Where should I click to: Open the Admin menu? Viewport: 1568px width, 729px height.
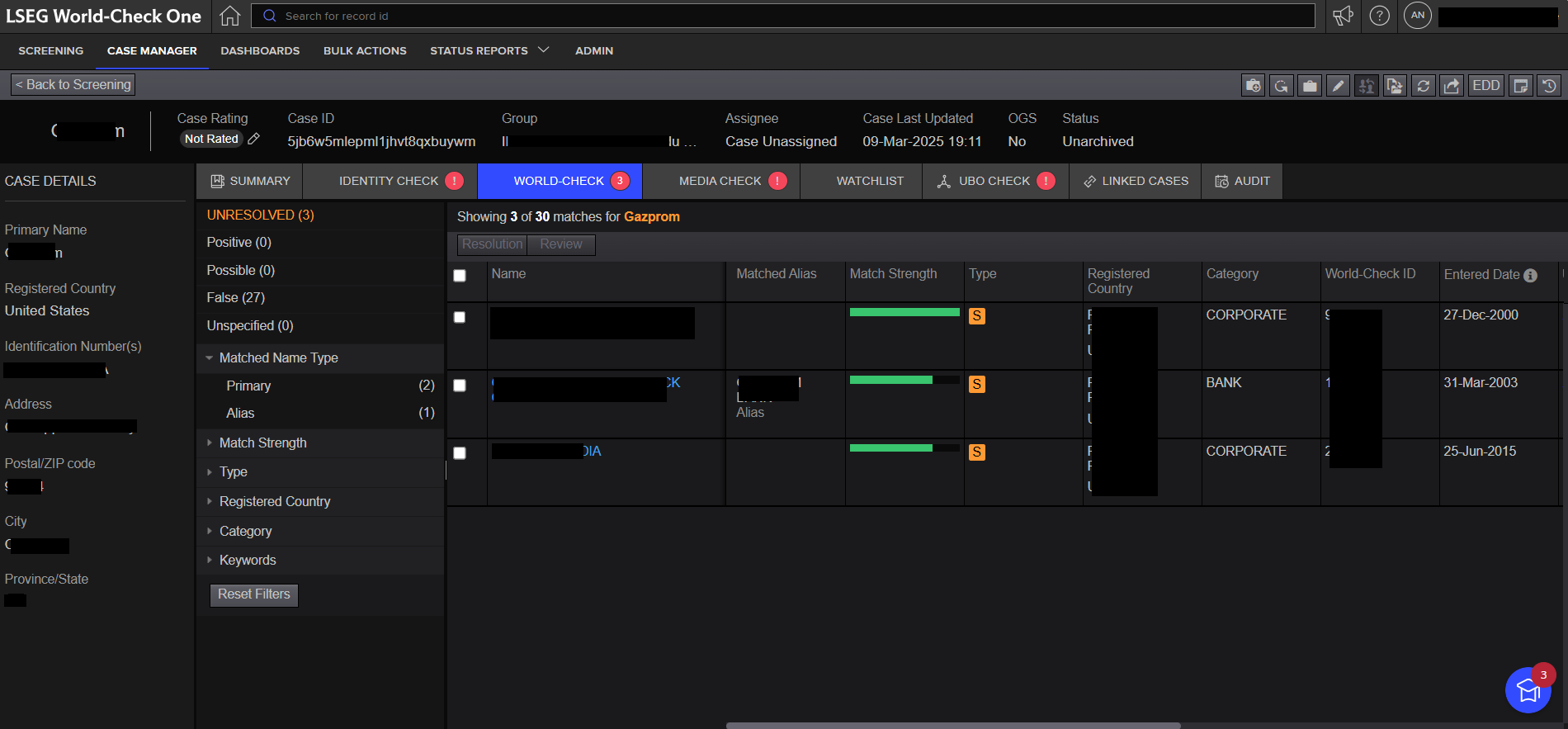pos(594,50)
